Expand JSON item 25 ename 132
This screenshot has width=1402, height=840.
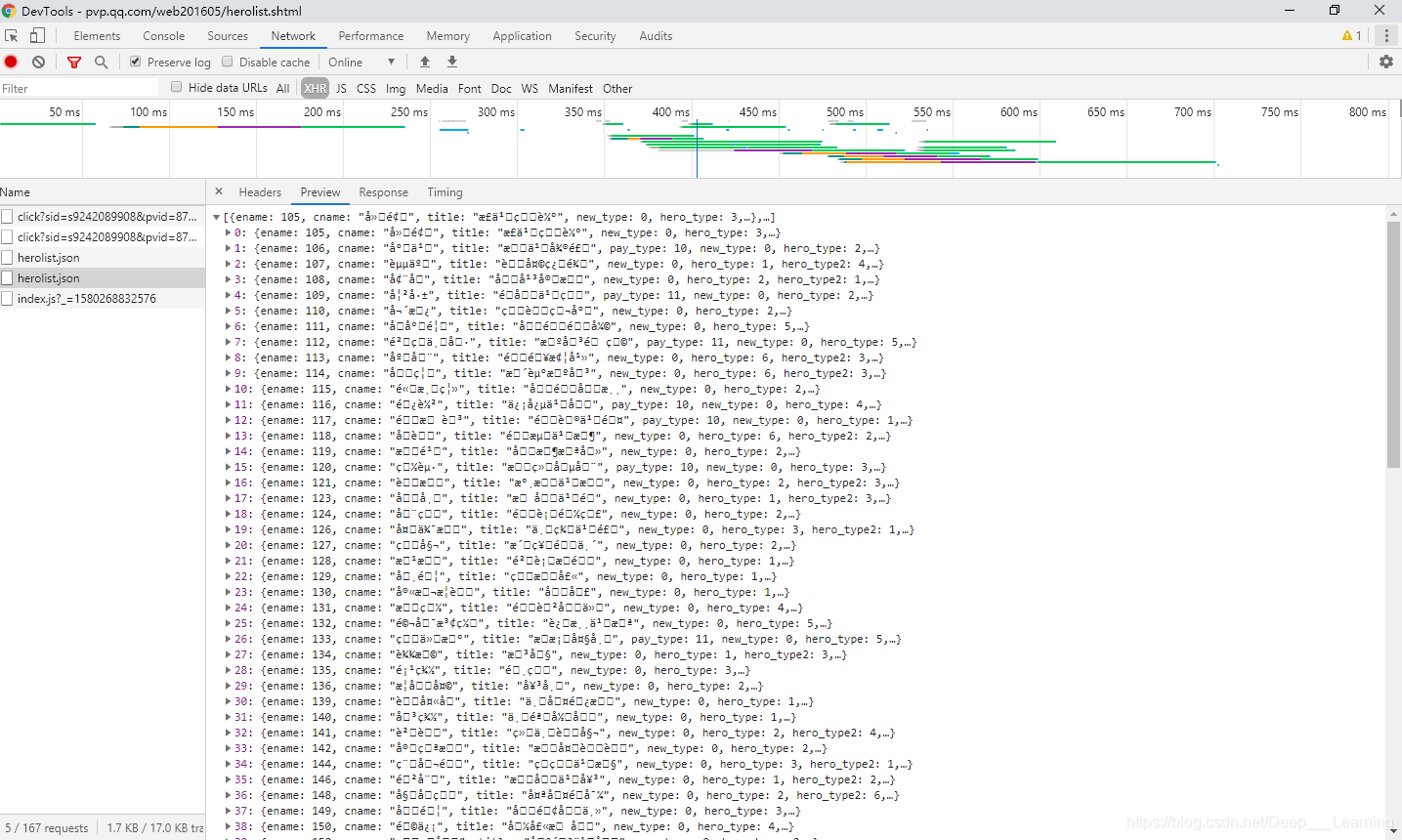229,623
